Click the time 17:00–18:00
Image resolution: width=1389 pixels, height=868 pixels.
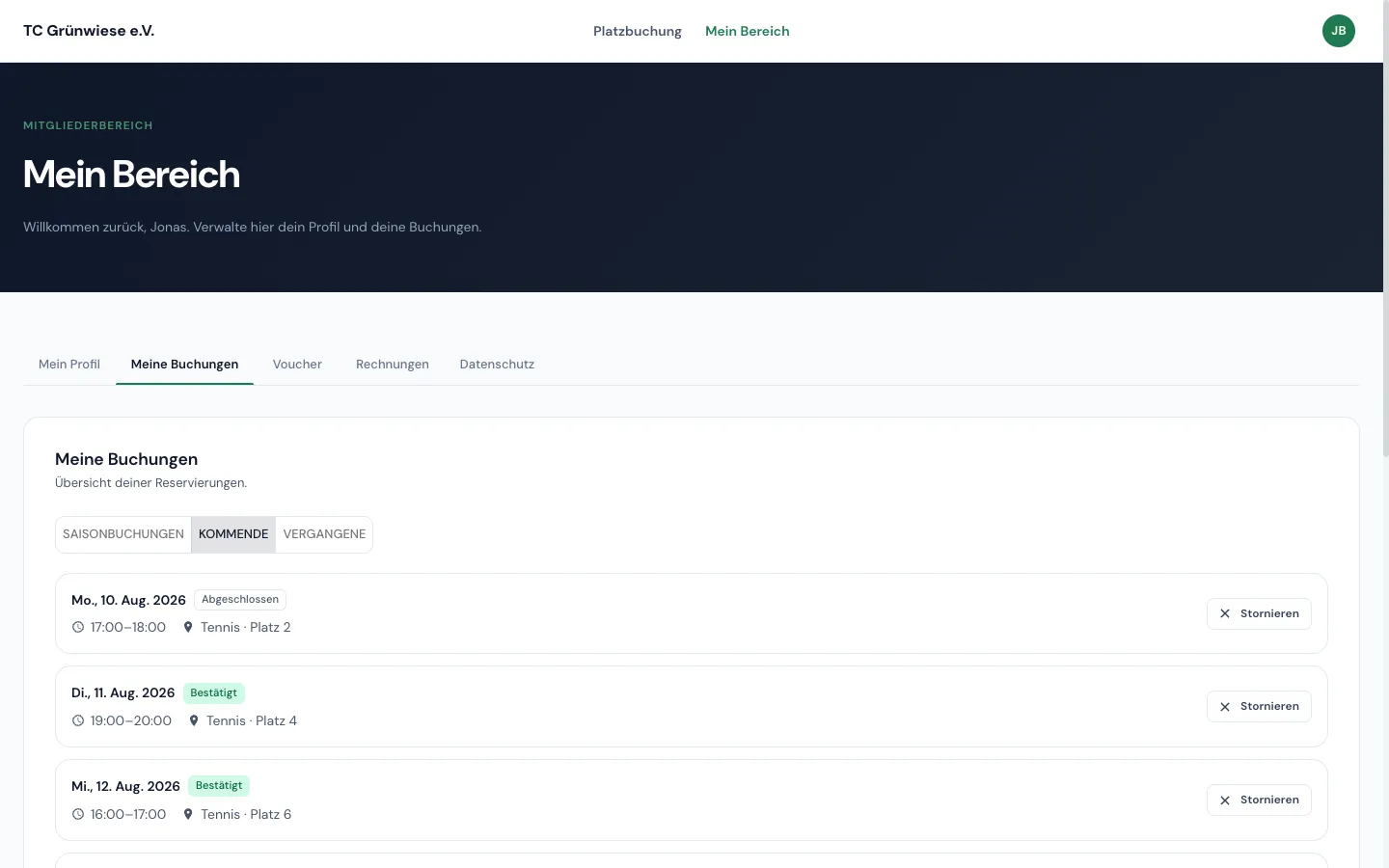tap(128, 627)
